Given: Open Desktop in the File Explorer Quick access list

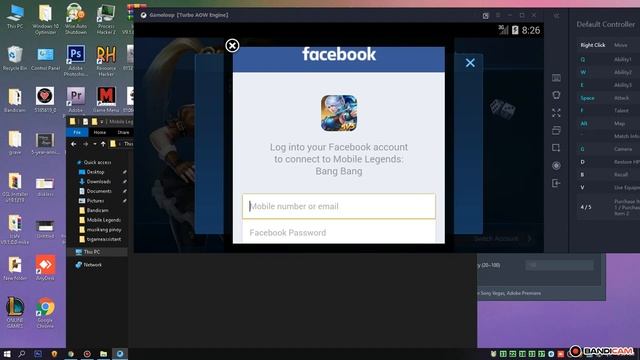Looking at the screenshot, I should tap(96, 172).
